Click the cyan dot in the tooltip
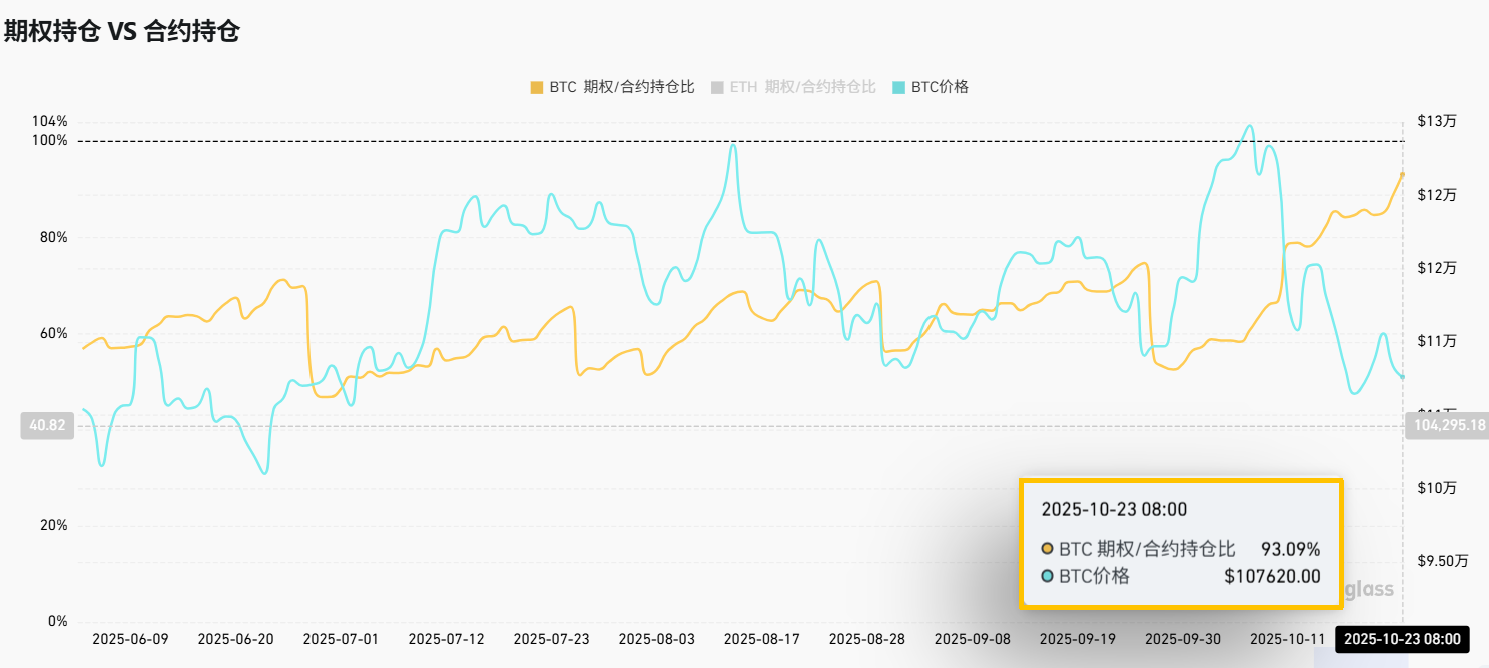 click(1047, 576)
